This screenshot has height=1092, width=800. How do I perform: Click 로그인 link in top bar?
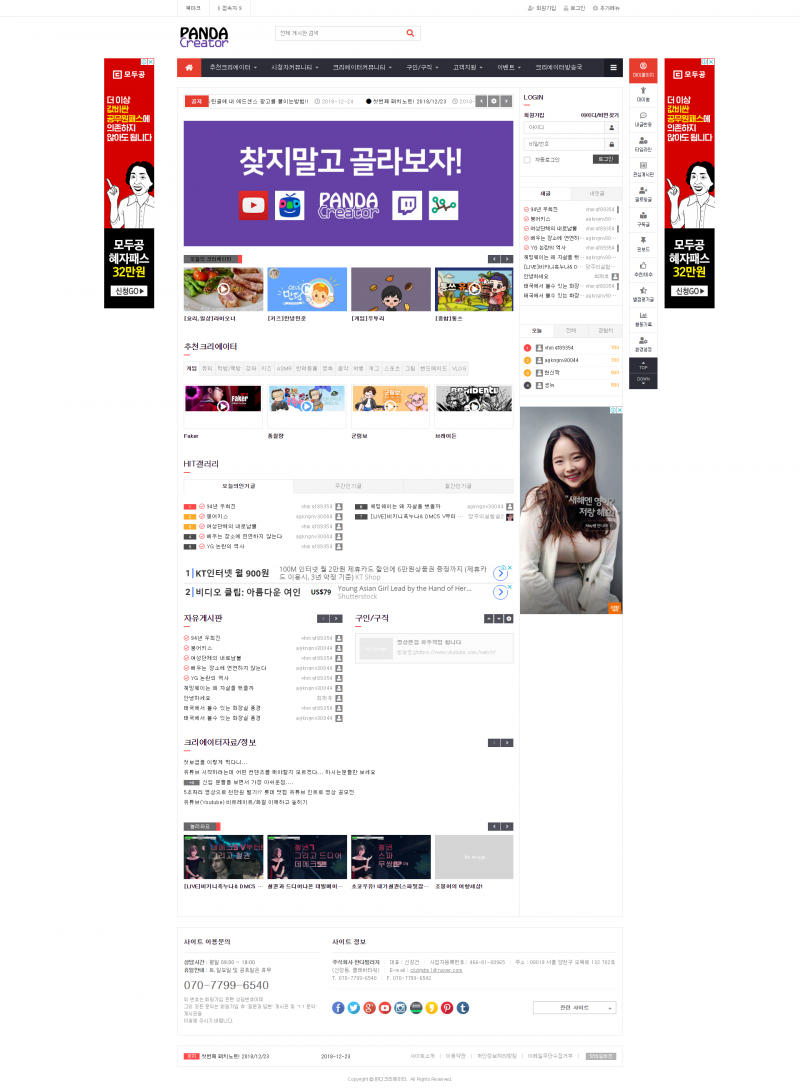(x=574, y=8)
